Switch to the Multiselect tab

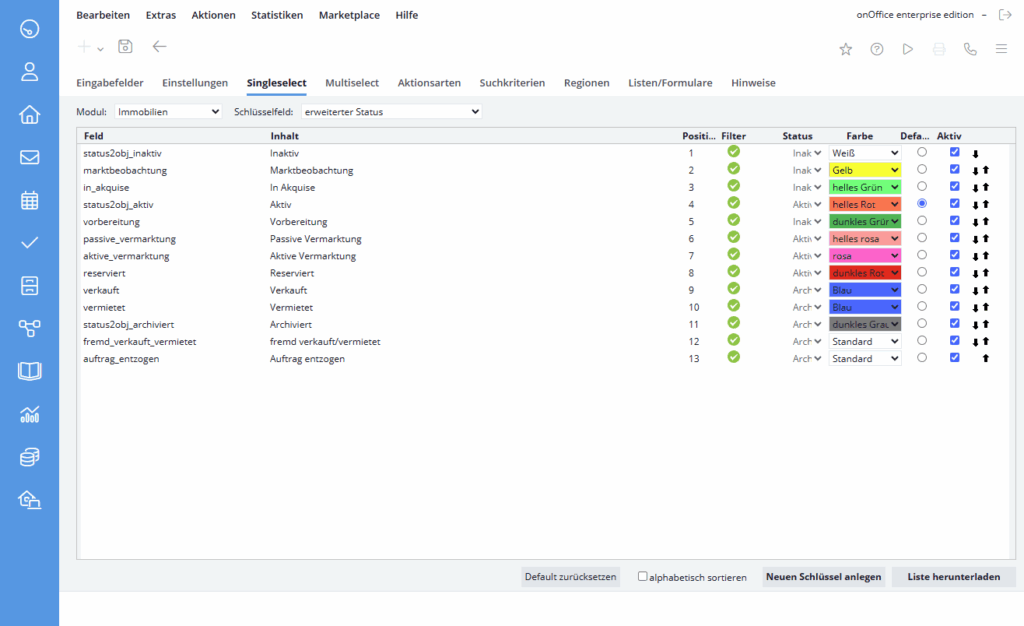(x=352, y=83)
